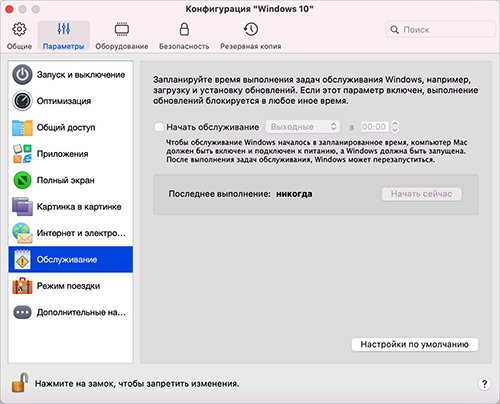Click the Дополнительные на... ellipsis icon
Viewport: 500px width, 404px height.
22,312
